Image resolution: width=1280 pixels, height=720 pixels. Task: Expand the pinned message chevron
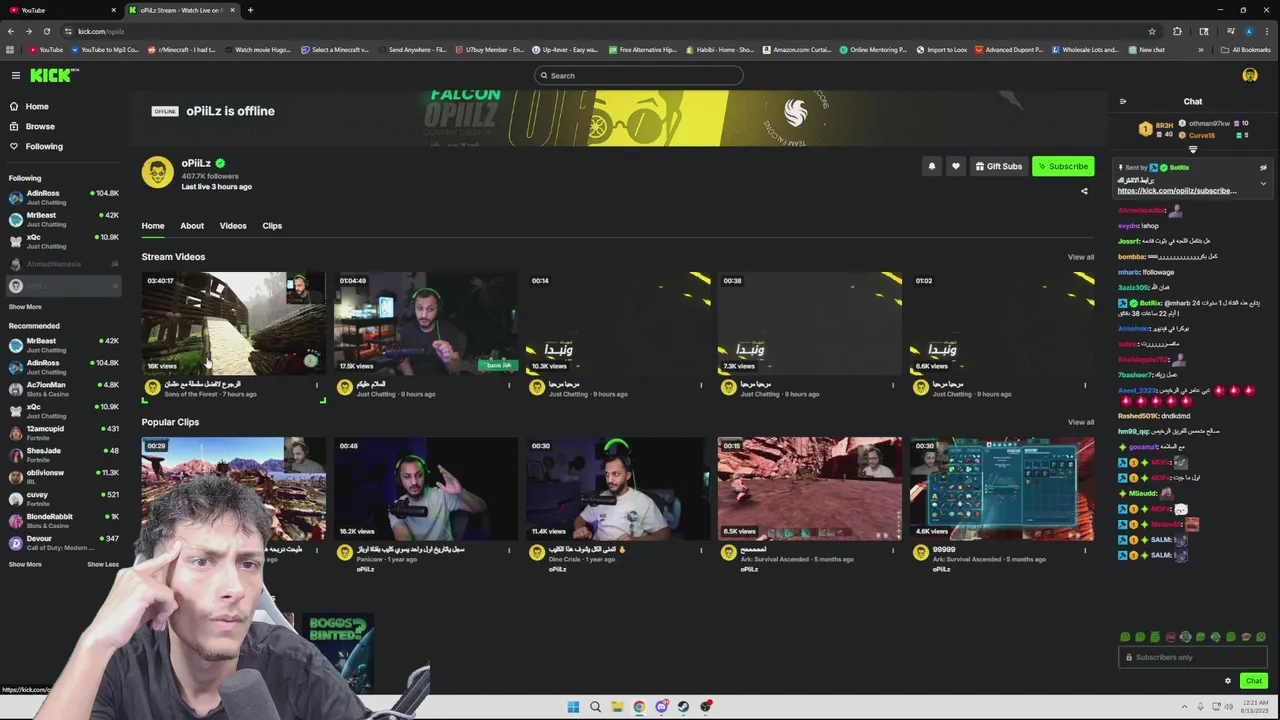pos(1263,184)
